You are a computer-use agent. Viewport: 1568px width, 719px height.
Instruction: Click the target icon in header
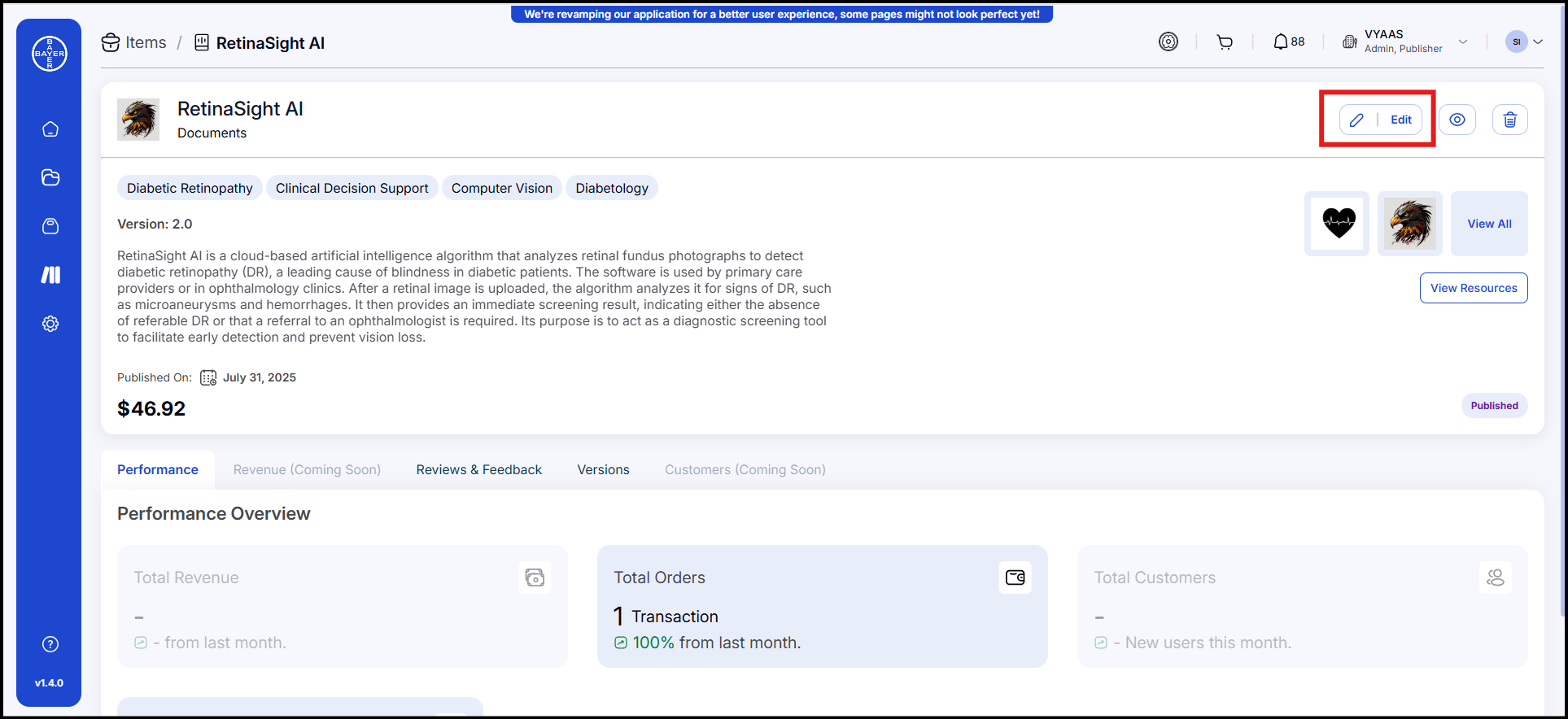click(1168, 41)
